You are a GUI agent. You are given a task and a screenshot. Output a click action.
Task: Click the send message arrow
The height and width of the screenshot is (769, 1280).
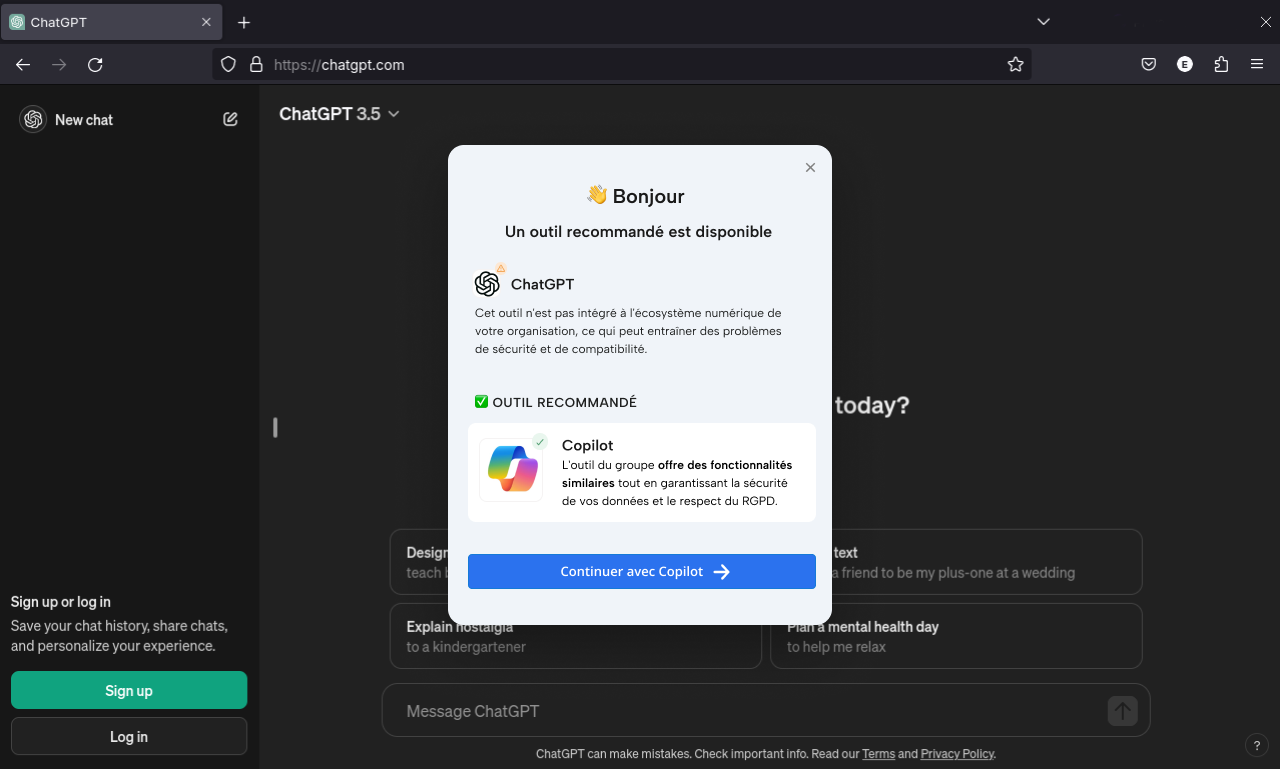point(1121,711)
